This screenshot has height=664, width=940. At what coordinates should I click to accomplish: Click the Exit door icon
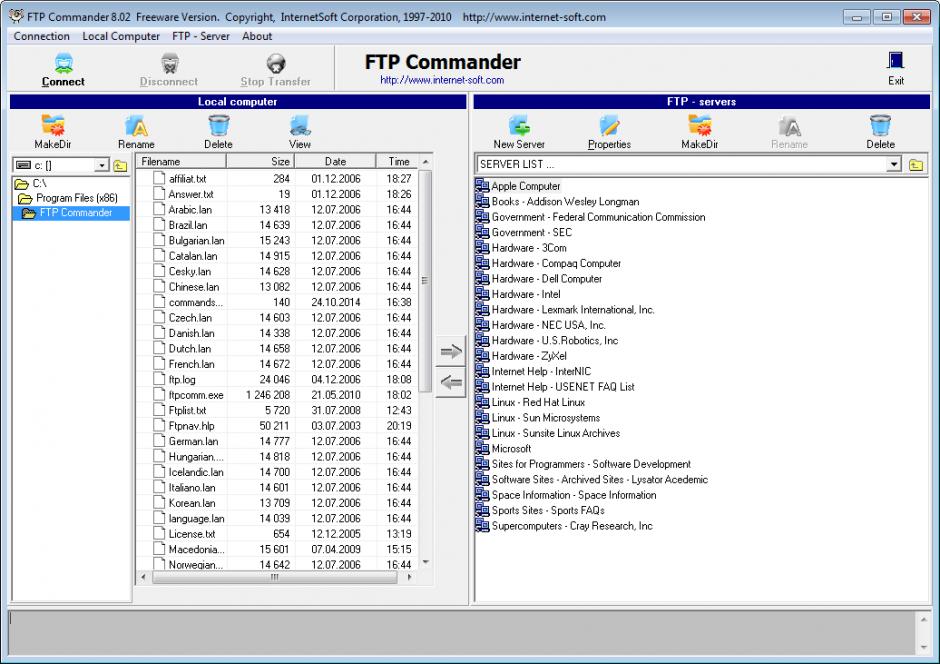[x=896, y=61]
